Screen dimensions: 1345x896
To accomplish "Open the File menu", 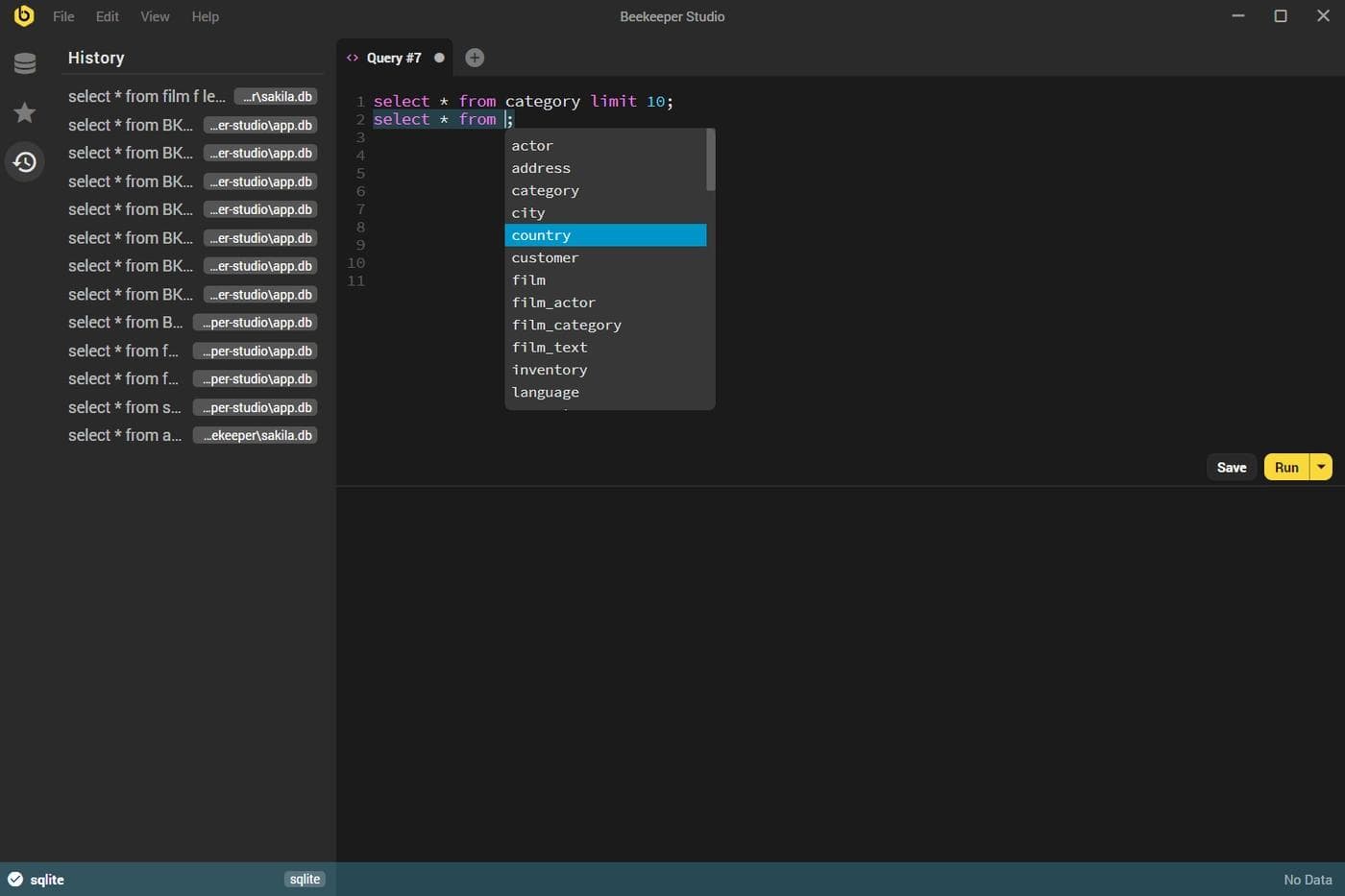I will coord(63,16).
